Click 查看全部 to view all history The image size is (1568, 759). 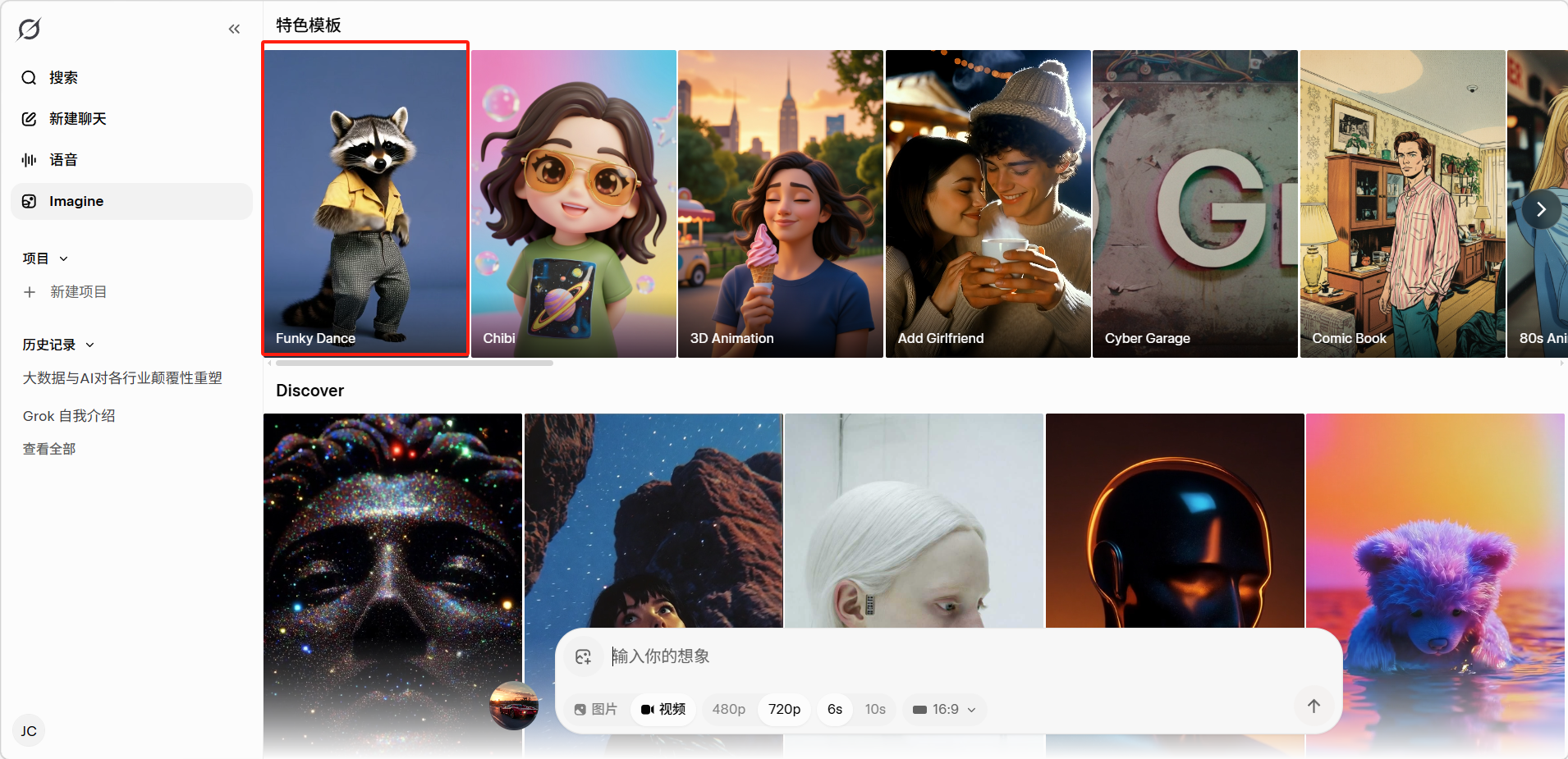[x=49, y=449]
